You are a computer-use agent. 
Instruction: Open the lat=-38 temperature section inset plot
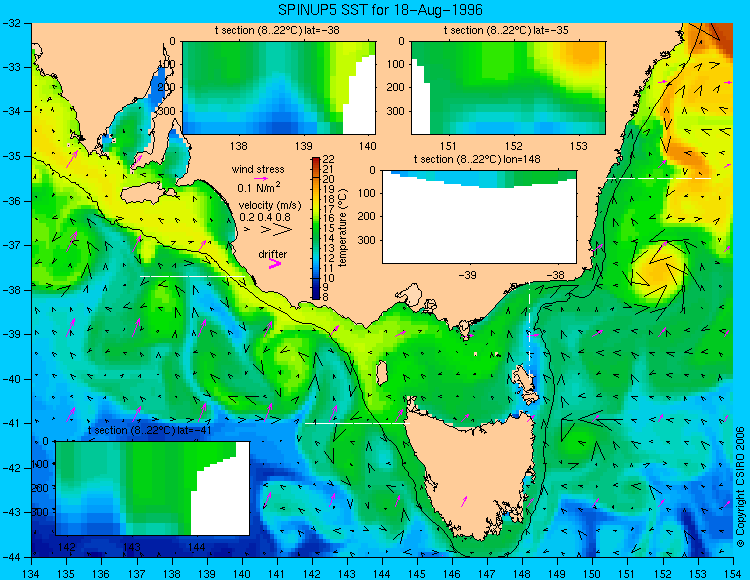[x=279, y=88]
